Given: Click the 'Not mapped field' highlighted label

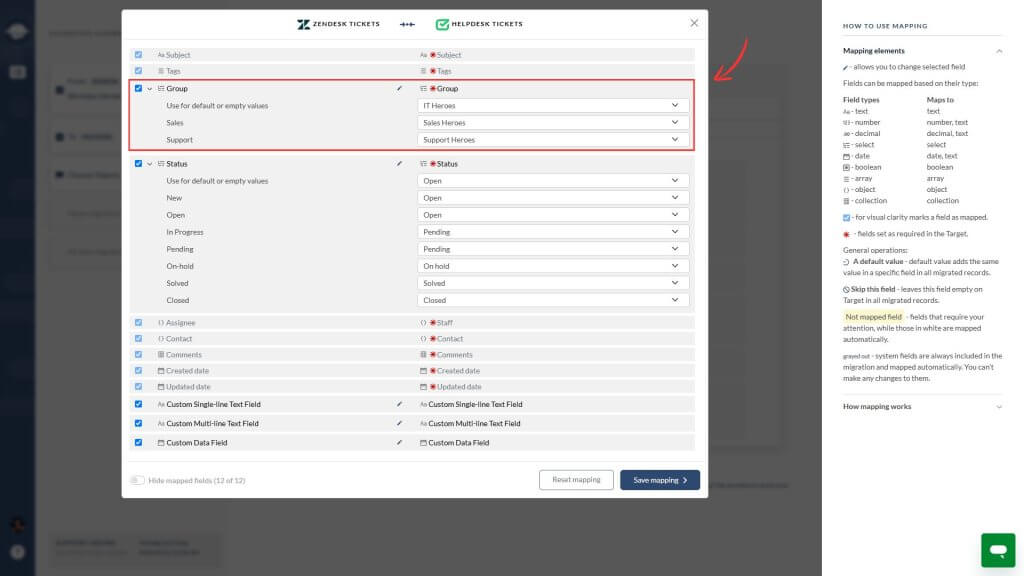Looking at the screenshot, I should tap(873, 317).
